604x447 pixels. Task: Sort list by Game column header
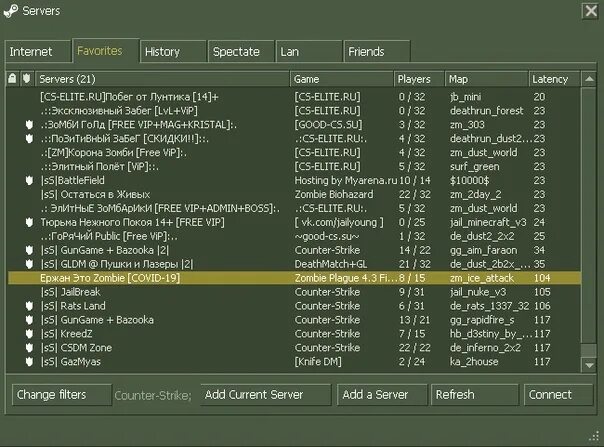[x=342, y=79]
